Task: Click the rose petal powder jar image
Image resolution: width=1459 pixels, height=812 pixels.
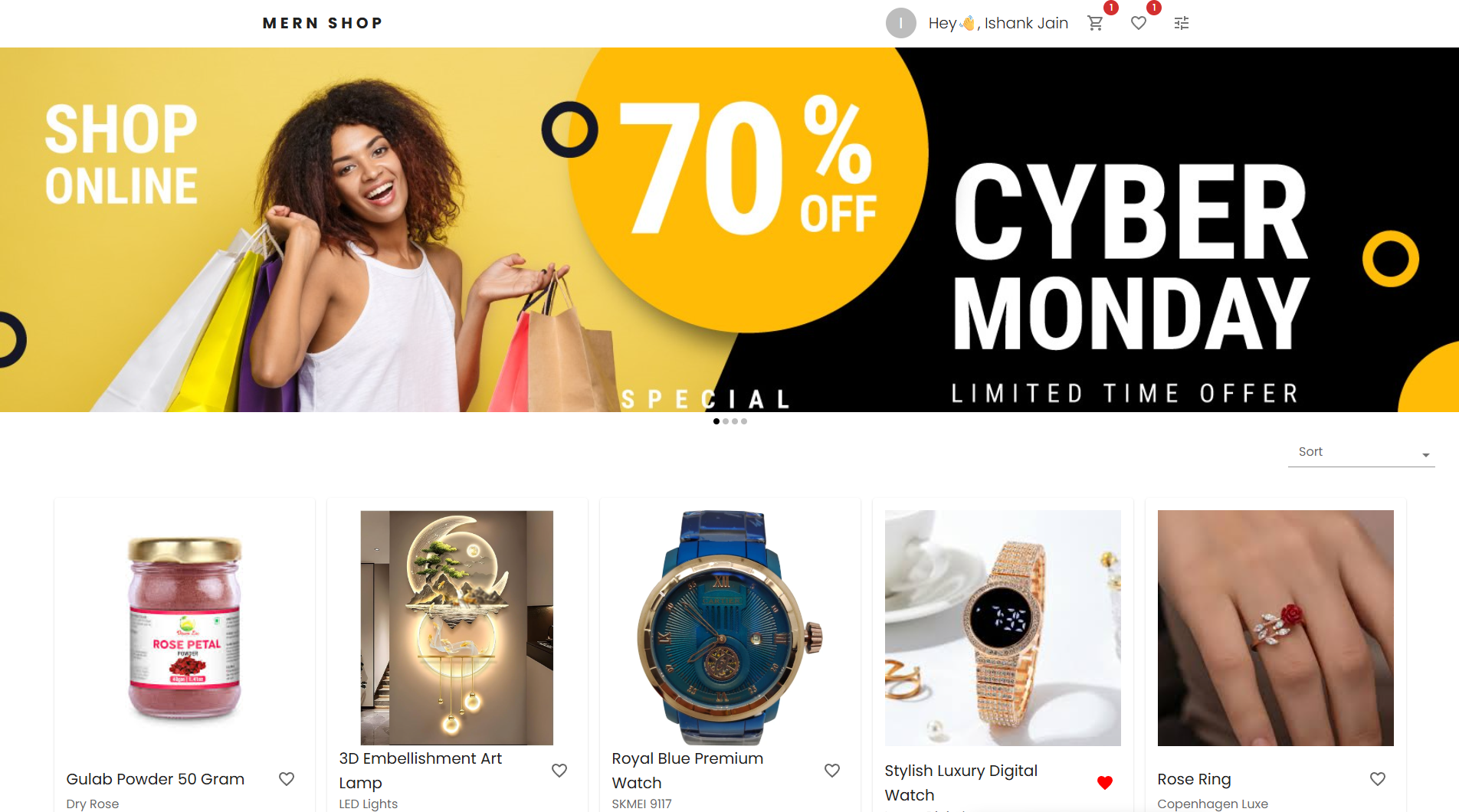Action: pyautogui.click(x=185, y=628)
